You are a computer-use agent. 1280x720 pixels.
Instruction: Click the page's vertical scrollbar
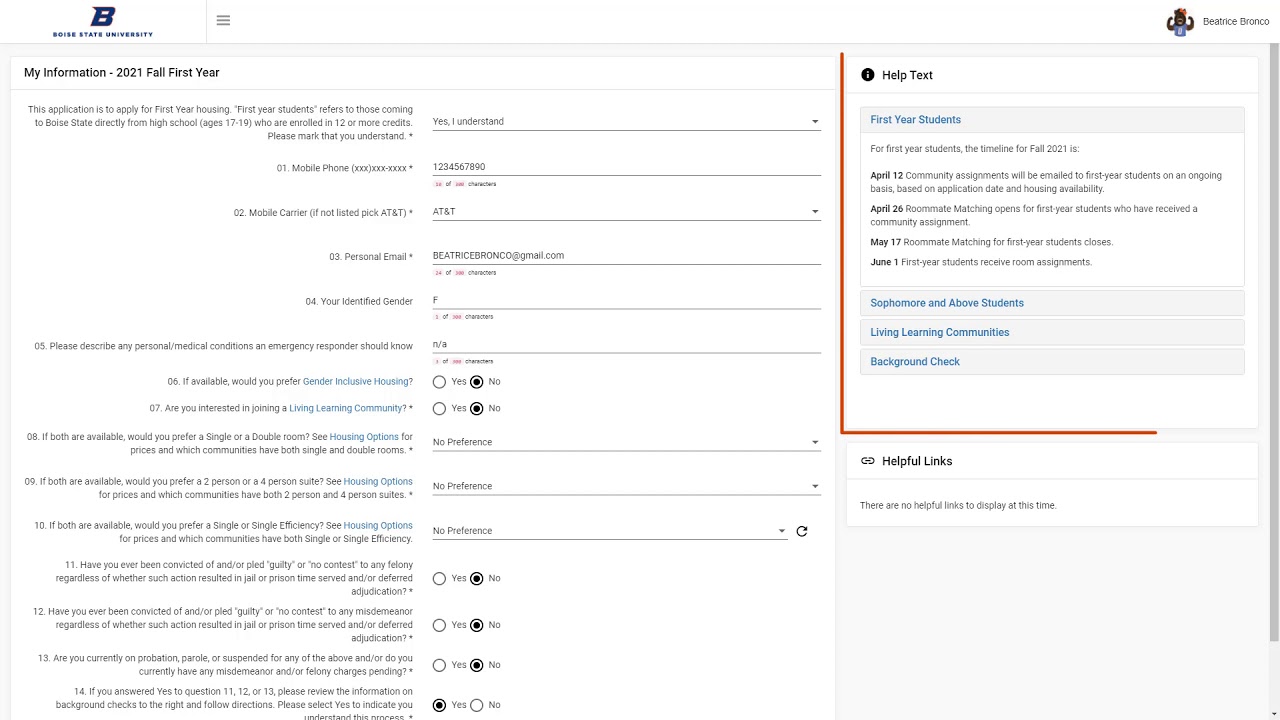coord(1274,340)
